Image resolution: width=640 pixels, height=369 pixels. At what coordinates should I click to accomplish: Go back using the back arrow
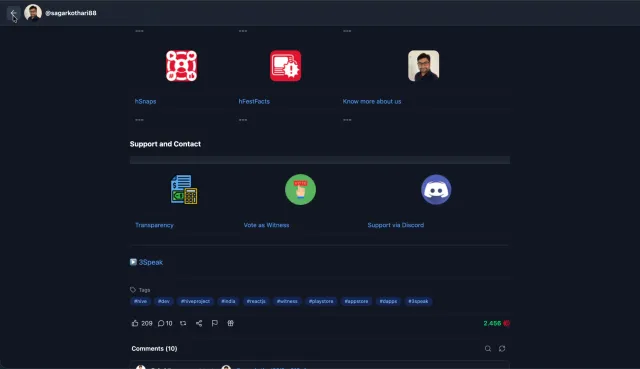[x=13, y=13]
